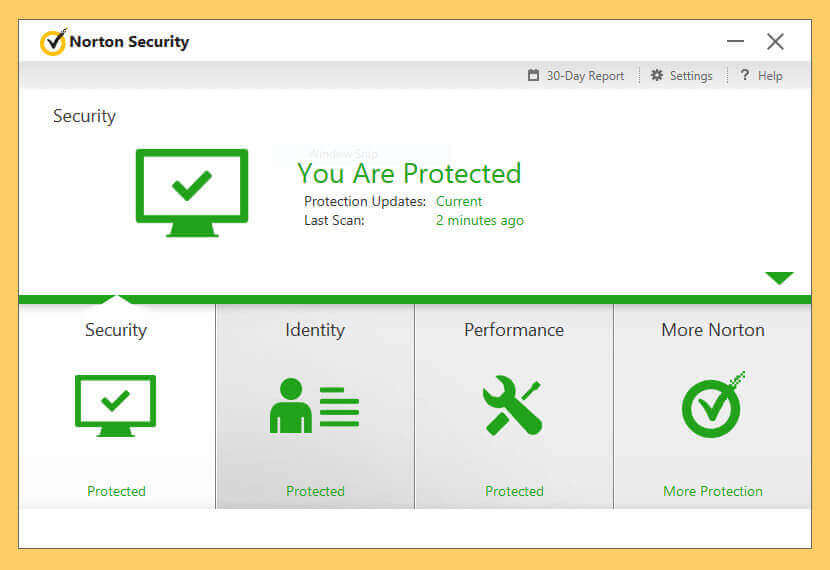Click the Help question mark icon
Viewport: 830px width, 570px height.
coord(745,75)
